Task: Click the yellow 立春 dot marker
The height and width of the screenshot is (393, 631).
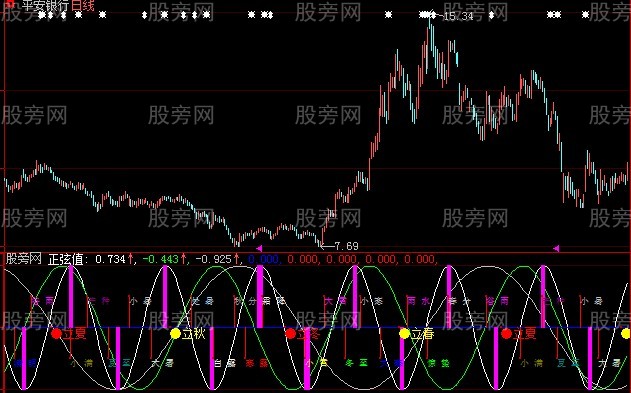Action: click(x=404, y=333)
